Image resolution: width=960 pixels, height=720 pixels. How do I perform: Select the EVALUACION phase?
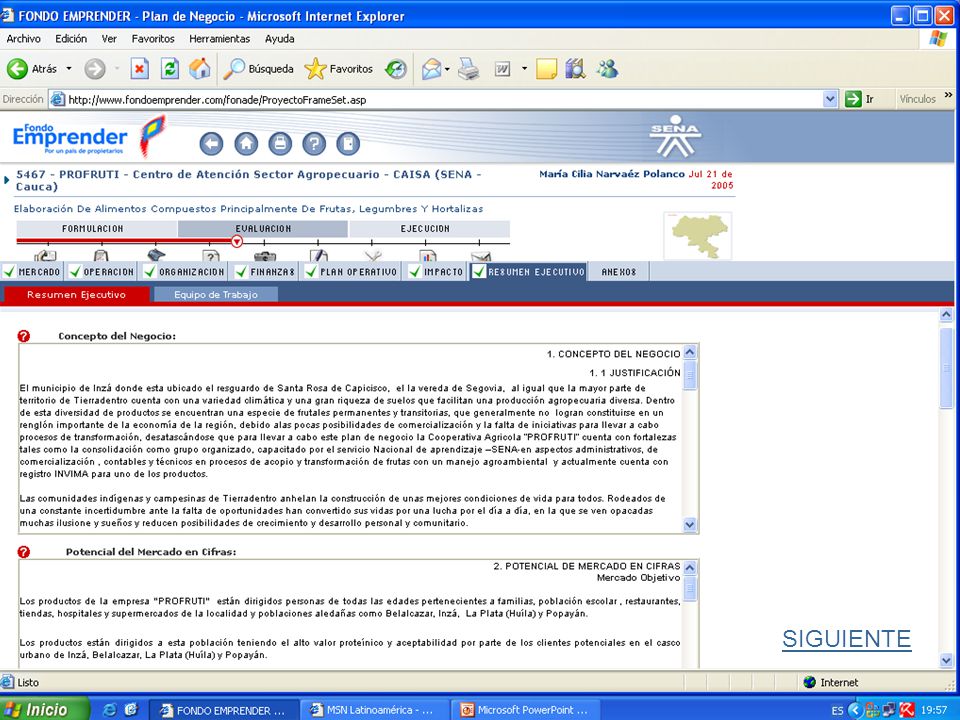tap(263, 228)
